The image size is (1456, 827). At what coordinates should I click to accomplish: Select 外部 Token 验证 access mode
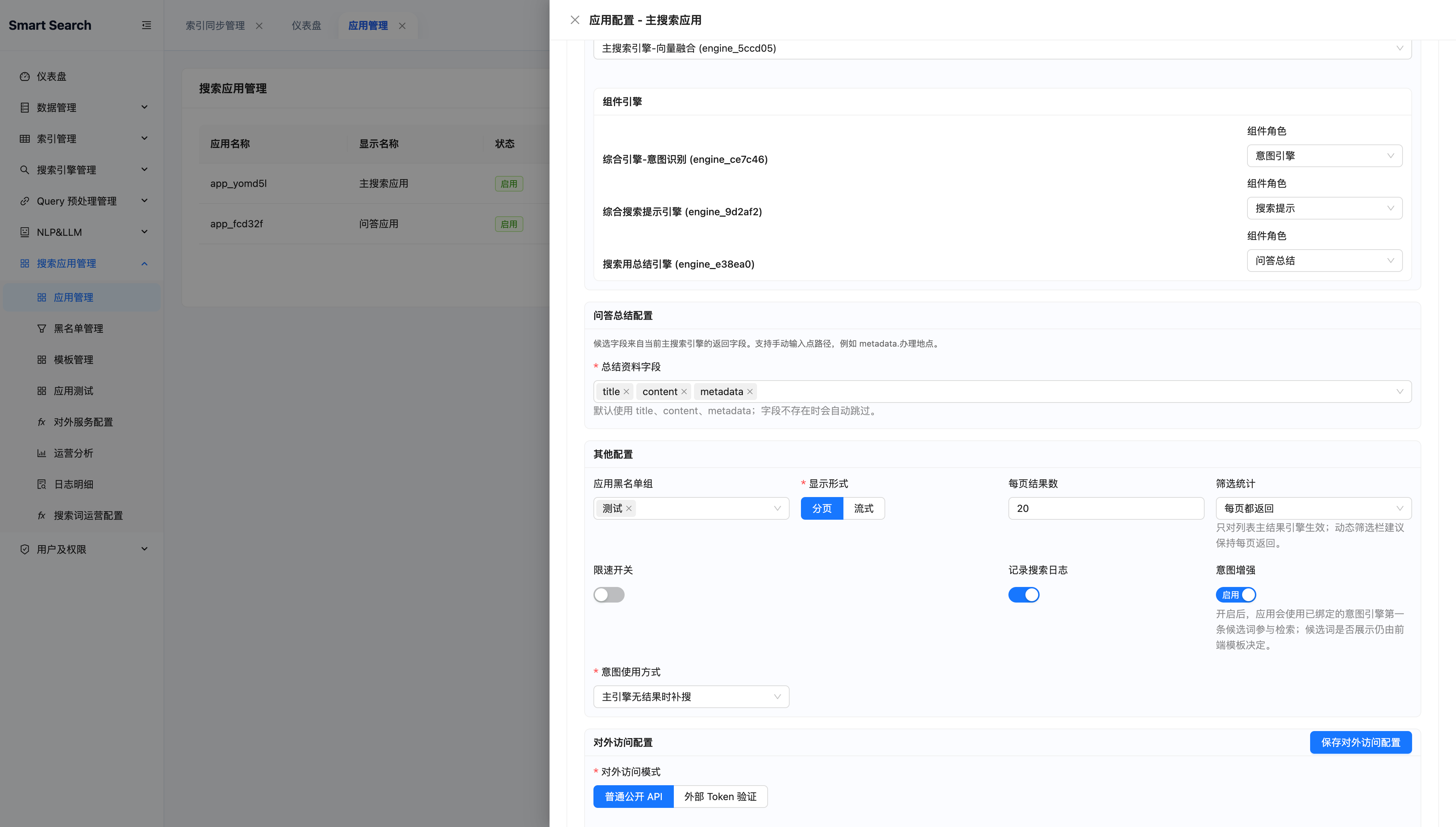[720, 797]
